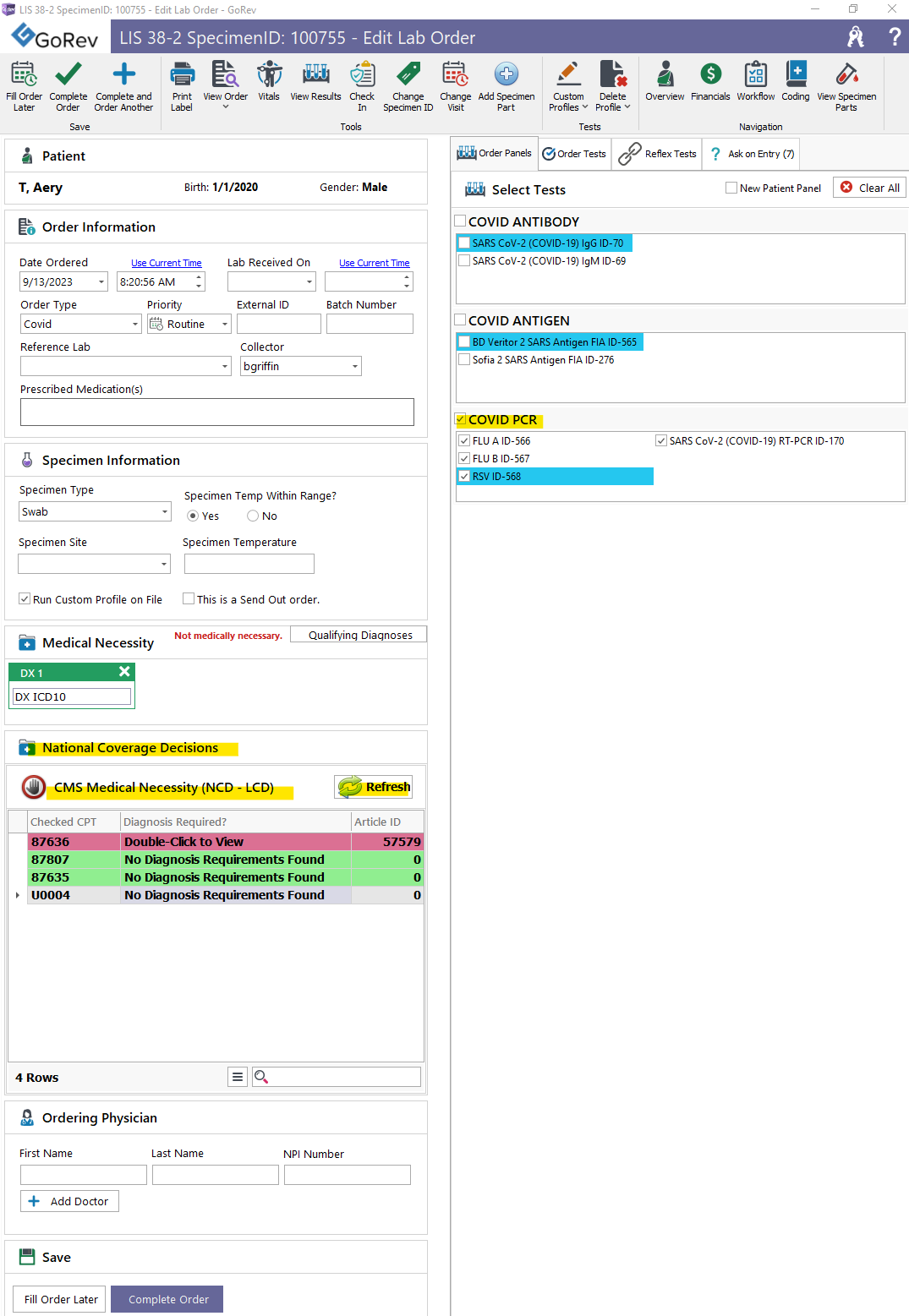The height and width of the screenshot is (1316, 909).
Task: Toggle Run Custom Profile on File
Action: (x=25, y=598)
